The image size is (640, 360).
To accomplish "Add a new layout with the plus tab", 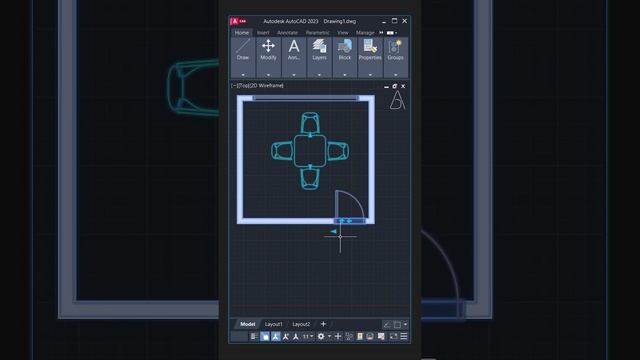I will click(x=323, y=324).
